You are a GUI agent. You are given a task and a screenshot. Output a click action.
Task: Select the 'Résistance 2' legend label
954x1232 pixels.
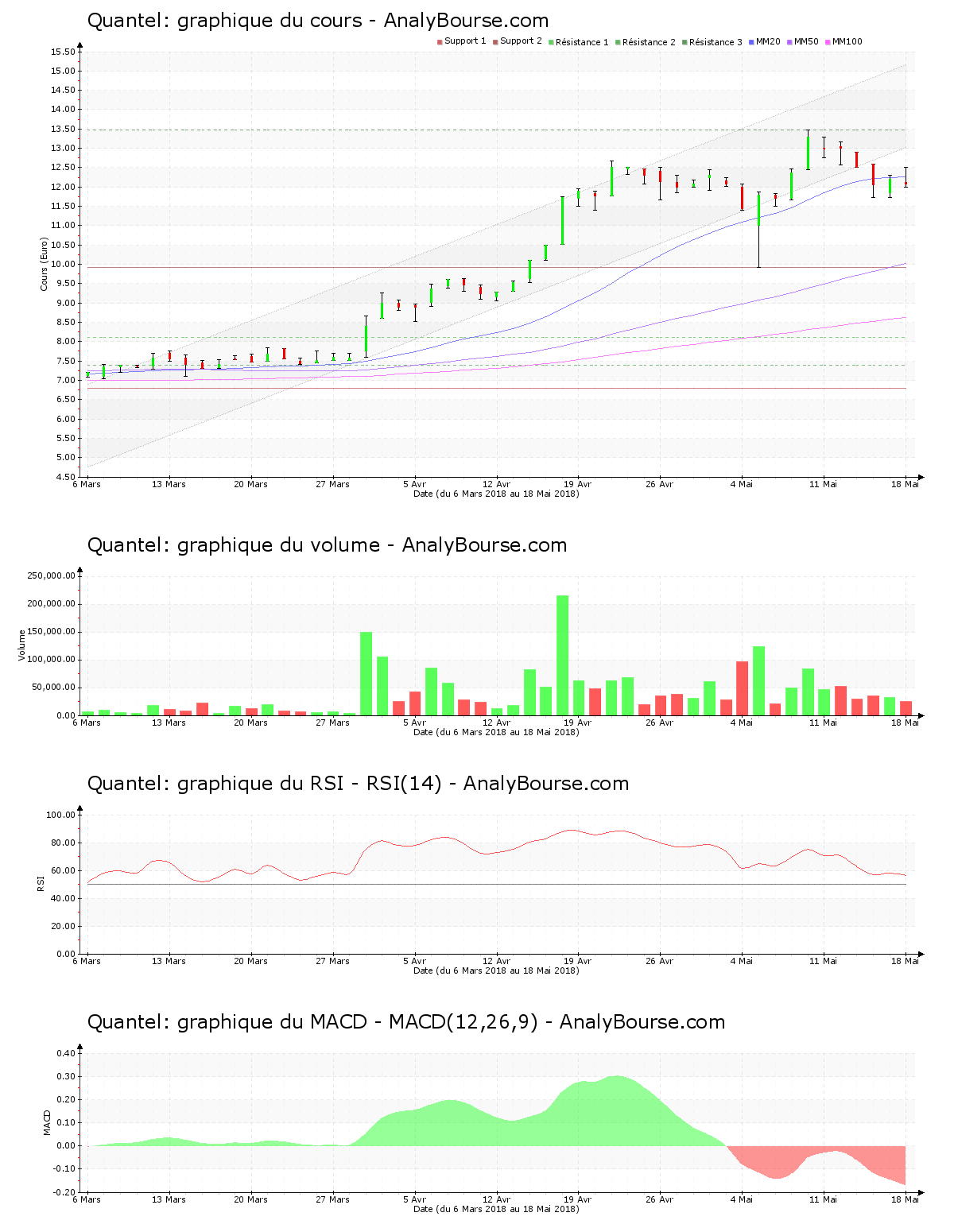(x=649, y=42)
